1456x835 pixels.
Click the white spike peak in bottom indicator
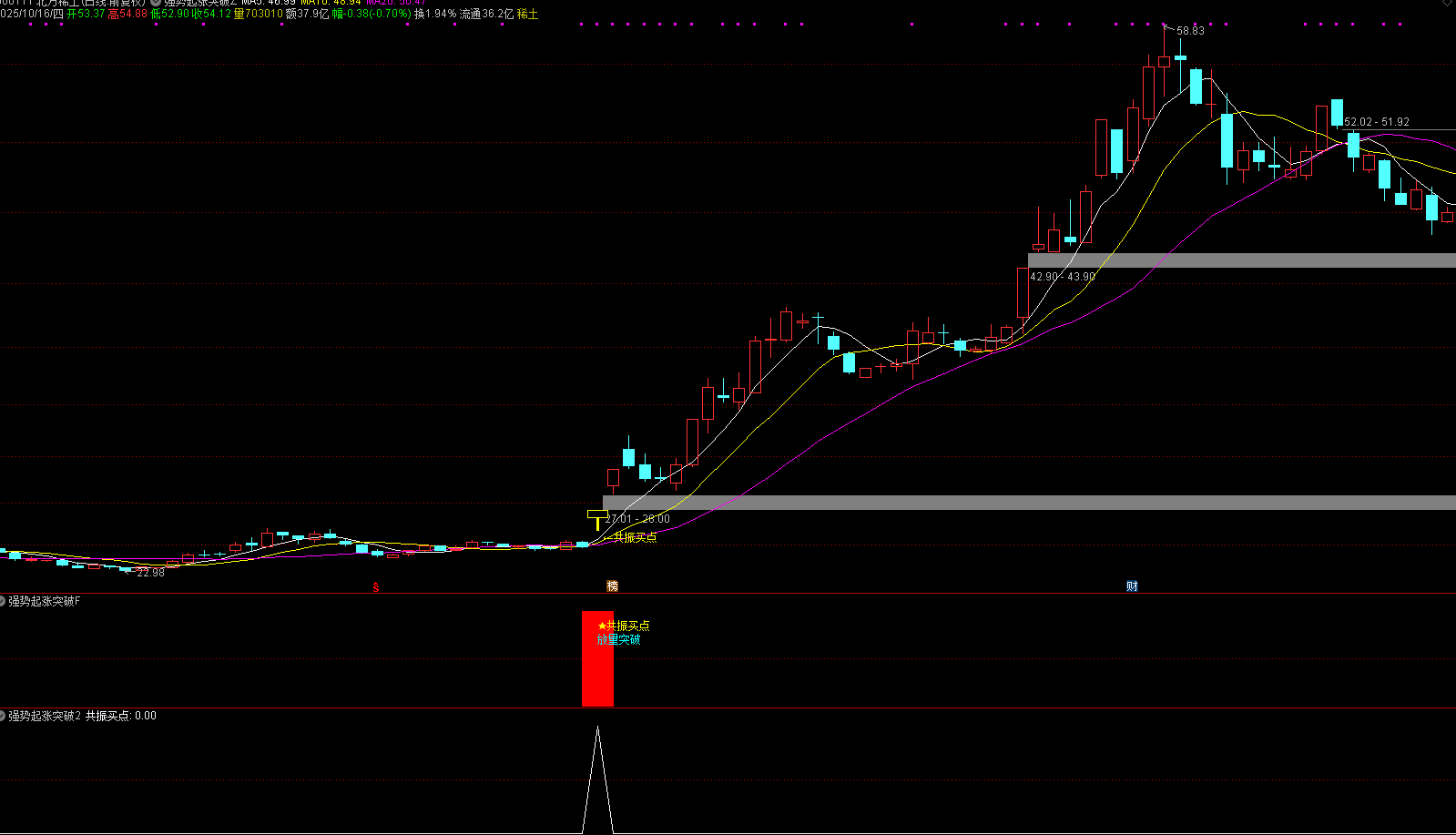point(597,728)
